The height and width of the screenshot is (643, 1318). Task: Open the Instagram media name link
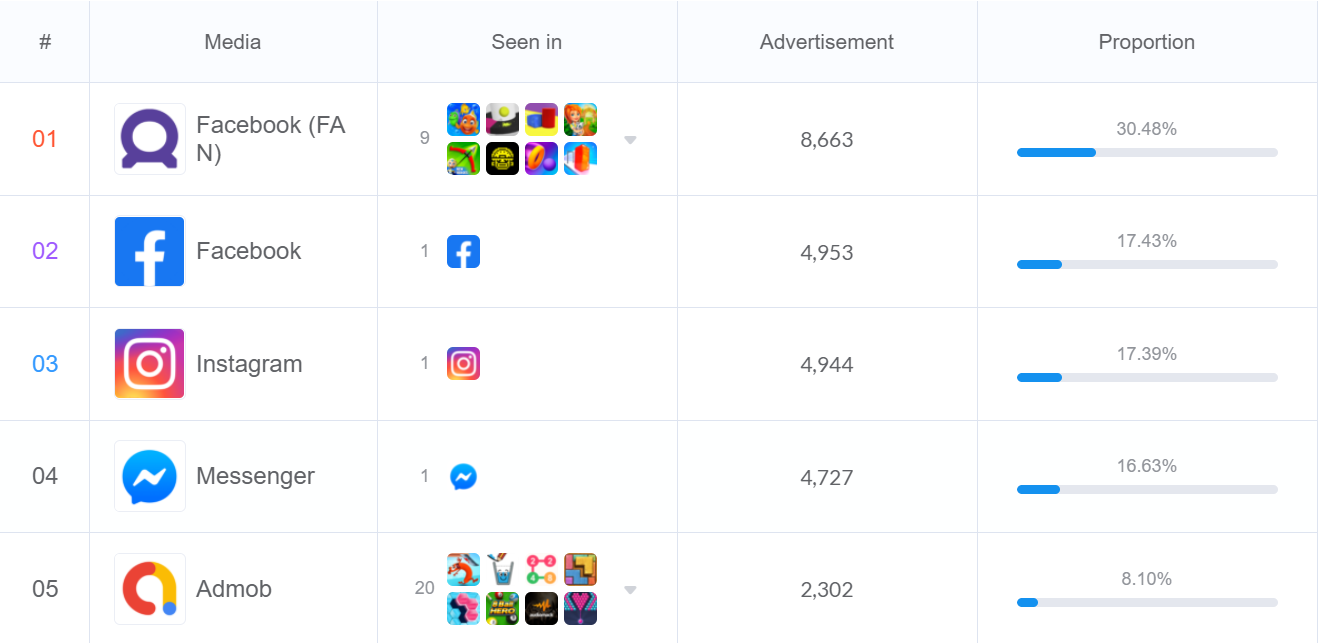[249, 364]
